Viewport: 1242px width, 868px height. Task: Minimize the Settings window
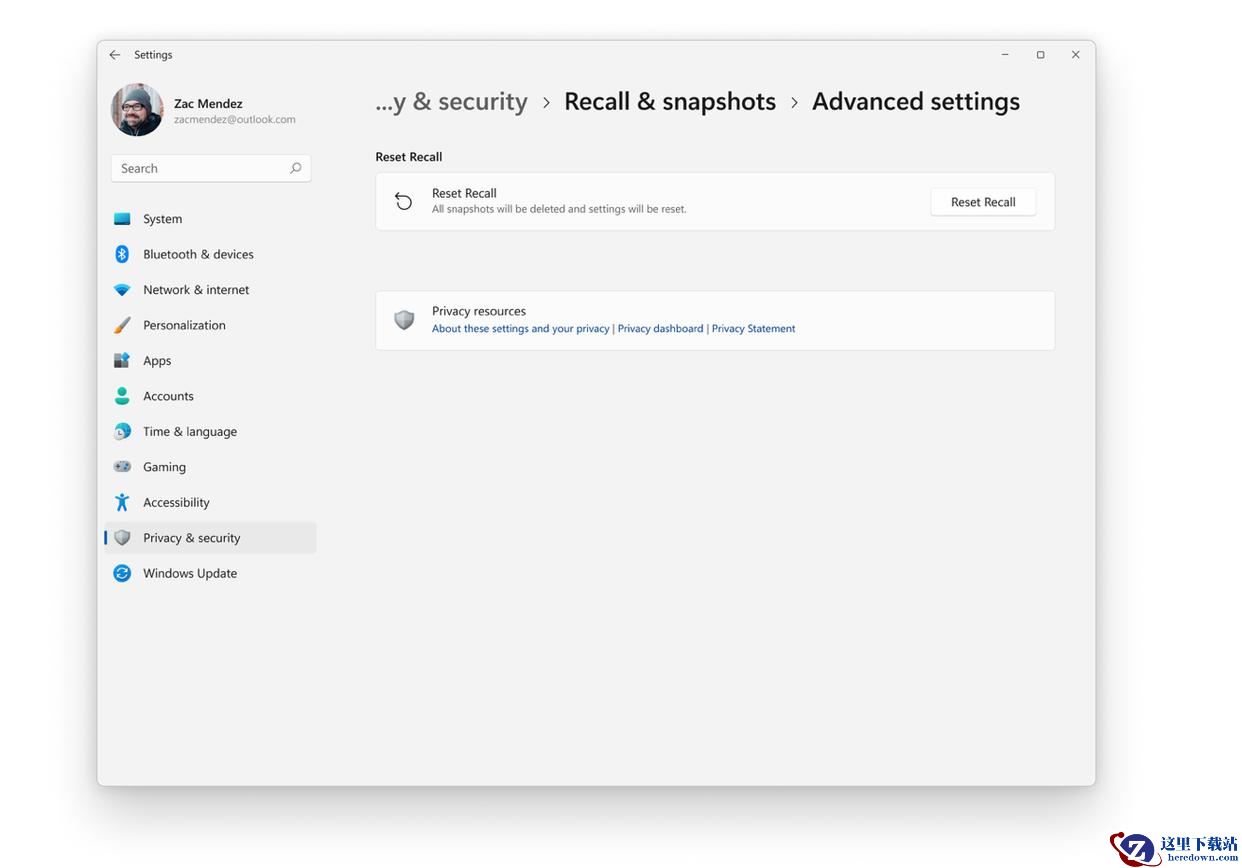click(x=1005, y=55)
